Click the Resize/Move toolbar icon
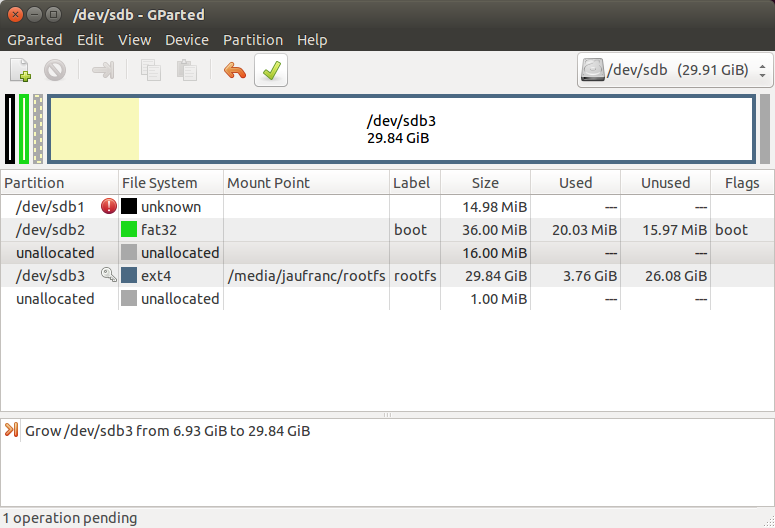This screenshot has width=775, height=528. coord(103,70)
